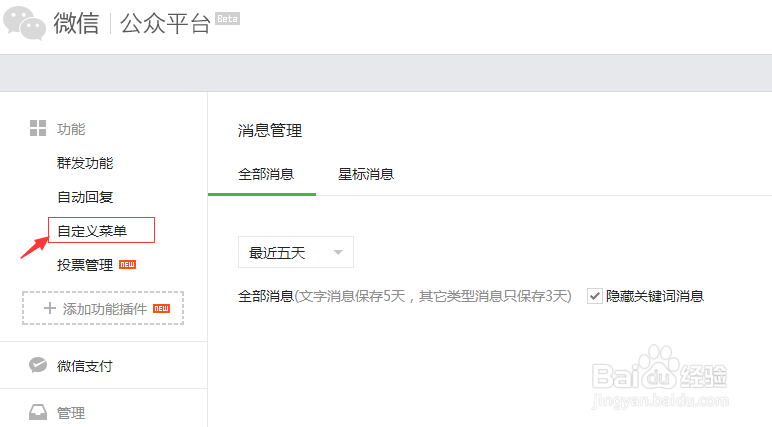
Task: Click the 添加功能插件 button
Action: coord(104,309)
